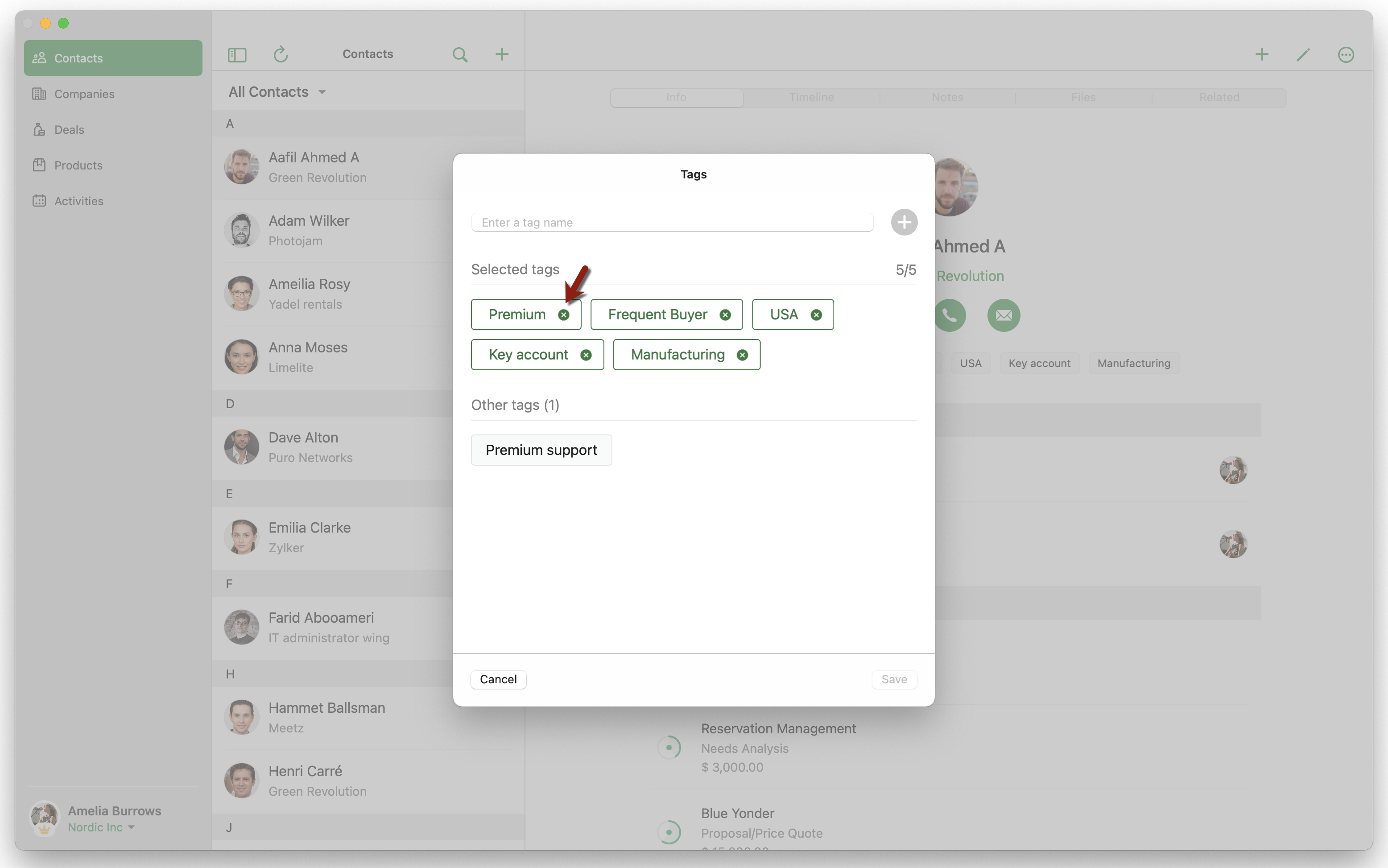Image resolution: width=1388 pixels, height=868 pixels.
Task: Select the Premium support tag
Action: point(541,450)
